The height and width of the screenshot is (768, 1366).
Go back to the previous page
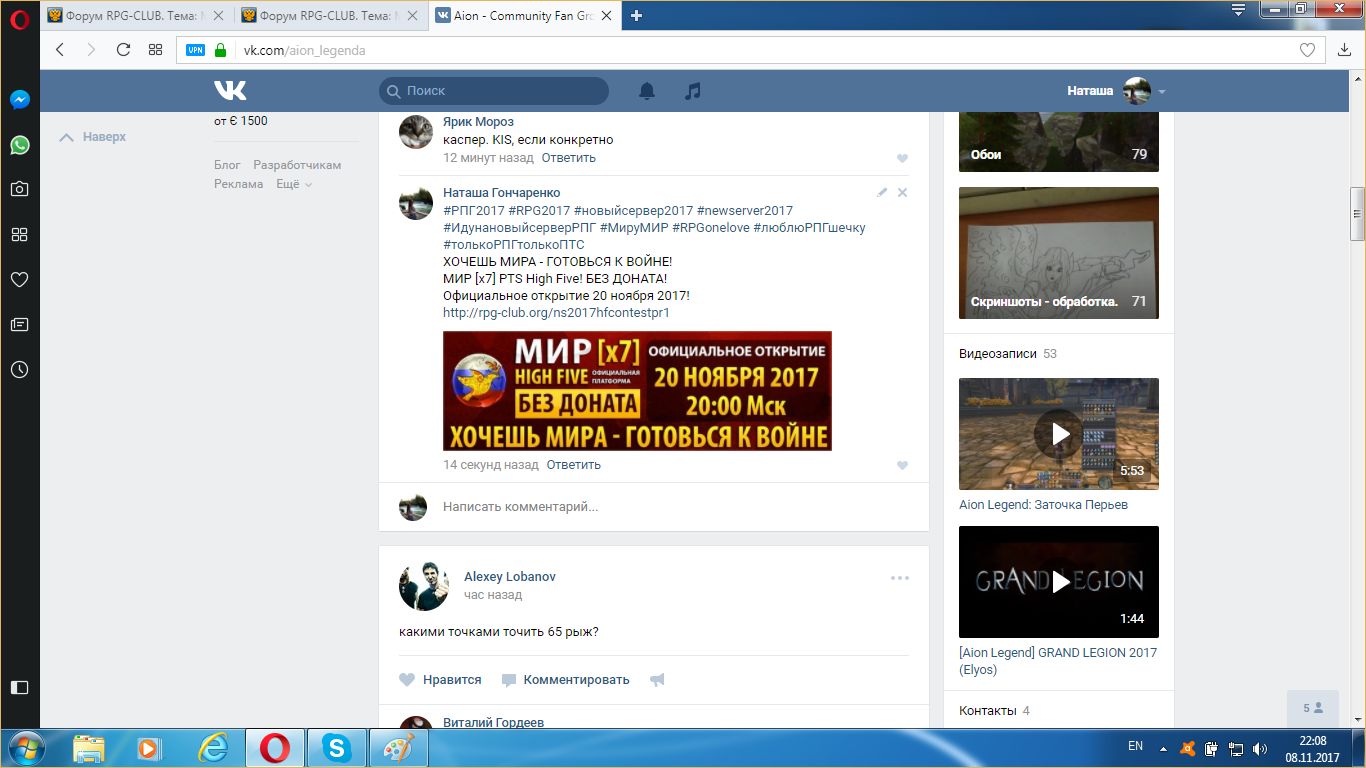click(60, 49)
